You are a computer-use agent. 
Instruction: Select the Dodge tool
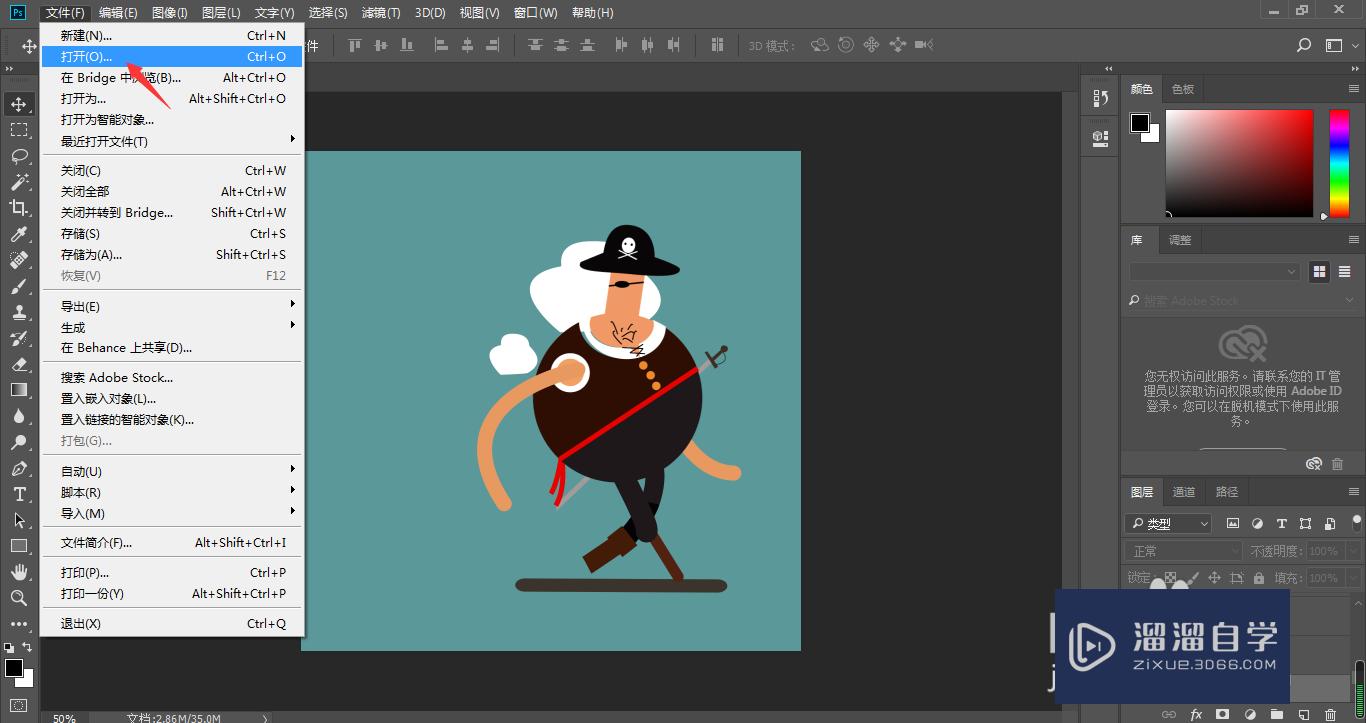19,442
